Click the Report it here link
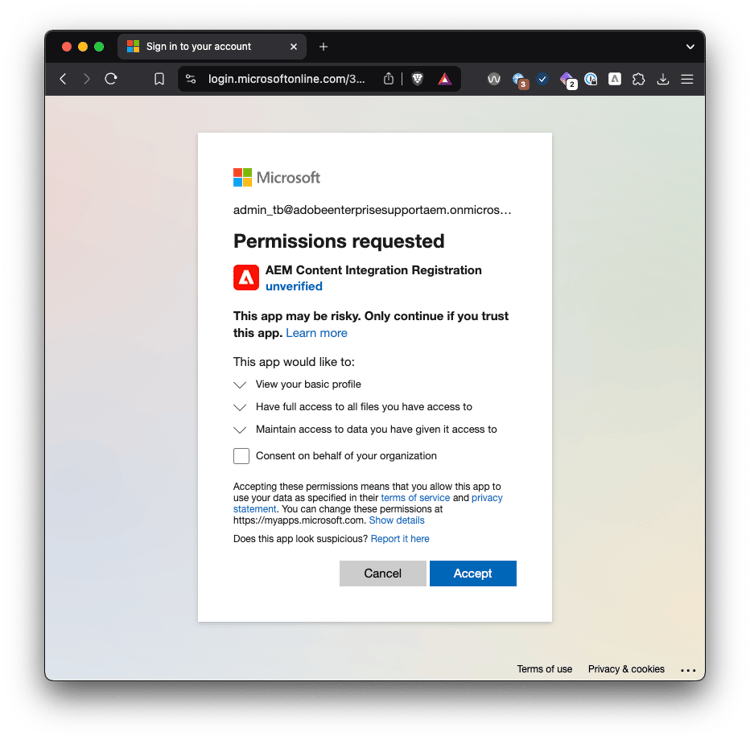This screenshot has height=740, width=750. tap(400, 539)
